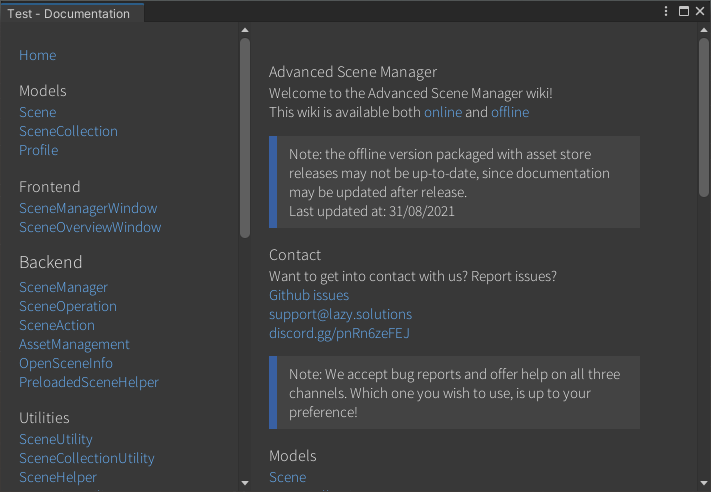Open the SceneOperation page
The width and height of the screenshot is (711, 492).
(x=68, y=307)
